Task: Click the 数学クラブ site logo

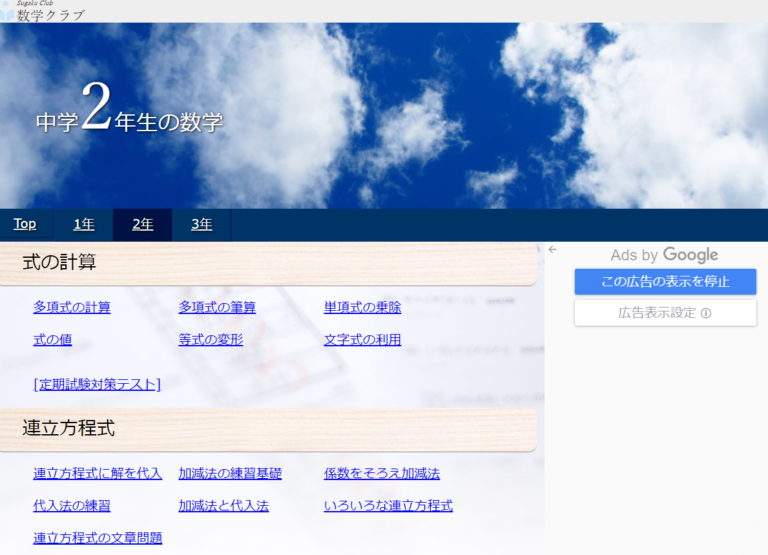Action: (43, 11)
